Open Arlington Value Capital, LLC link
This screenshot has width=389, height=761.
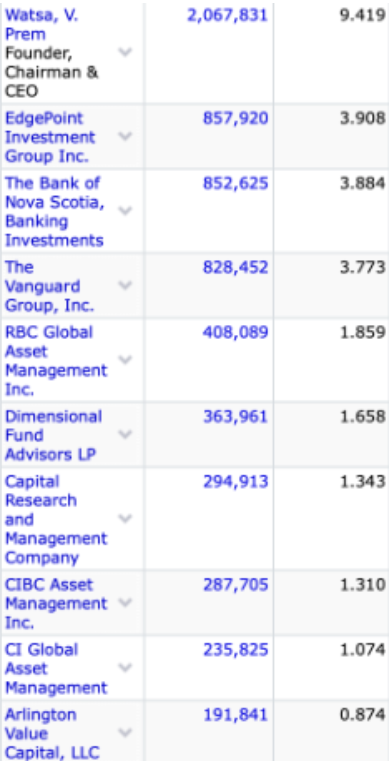coord(52,733)
